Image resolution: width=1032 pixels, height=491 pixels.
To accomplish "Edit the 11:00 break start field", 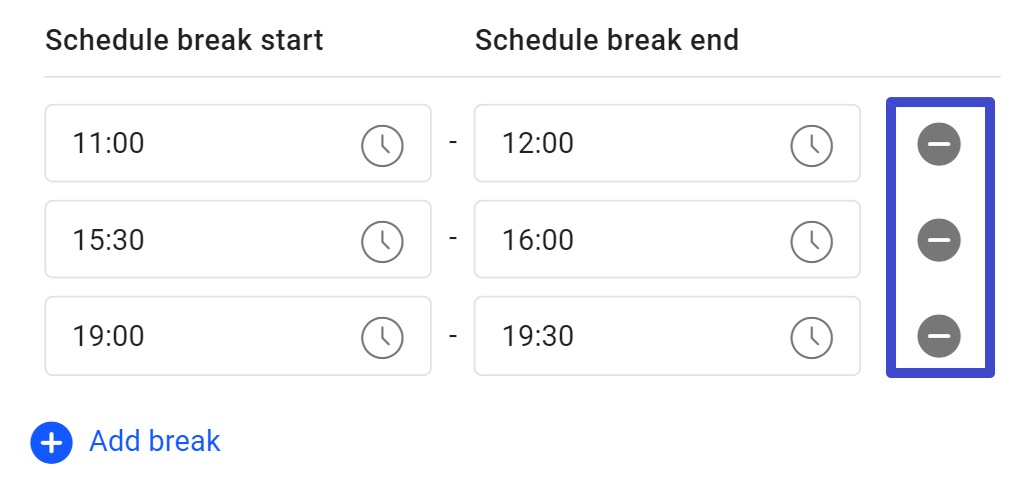I will click(x=238, y=143).
